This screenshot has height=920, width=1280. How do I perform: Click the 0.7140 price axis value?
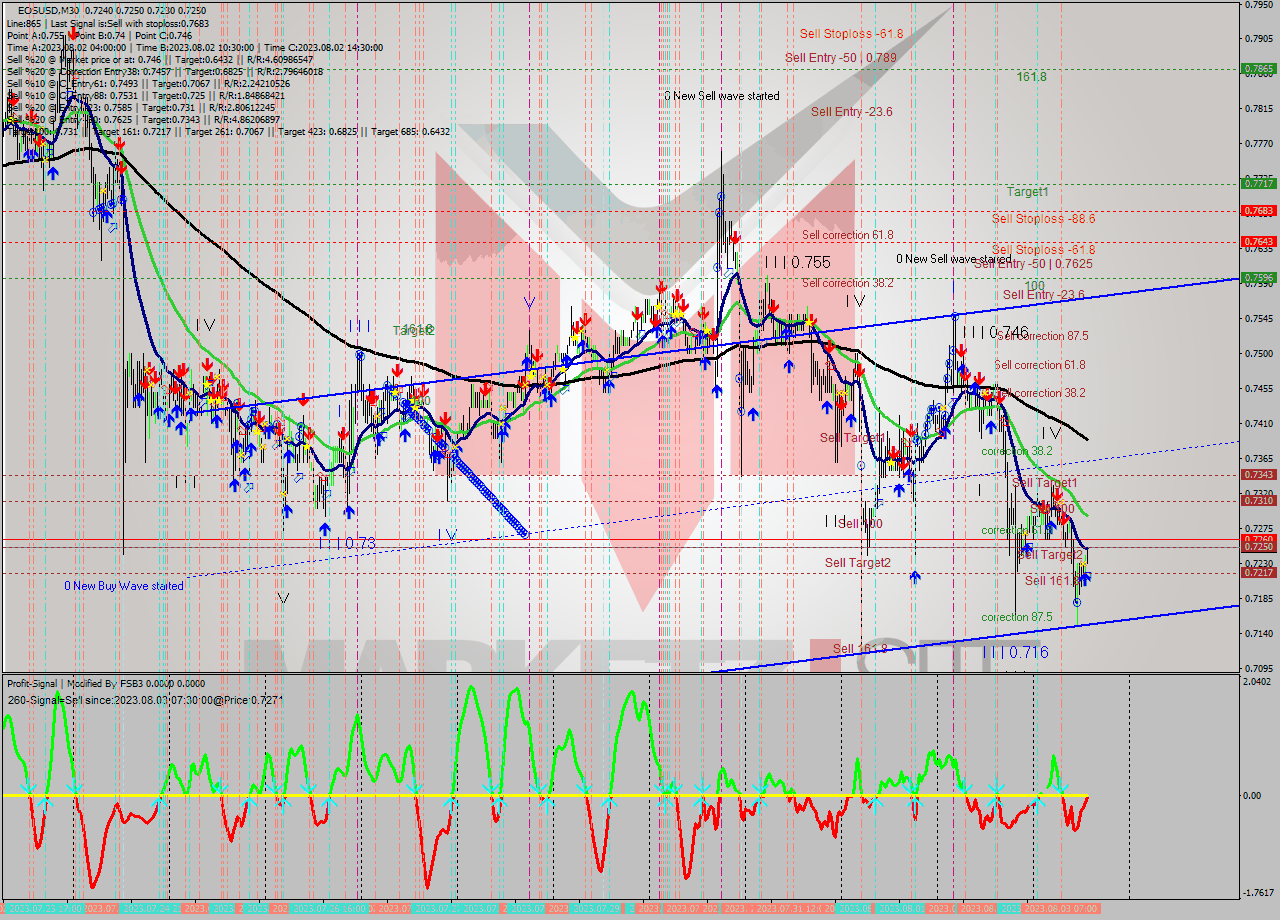pyautogui.click(x=1259, y=633)
